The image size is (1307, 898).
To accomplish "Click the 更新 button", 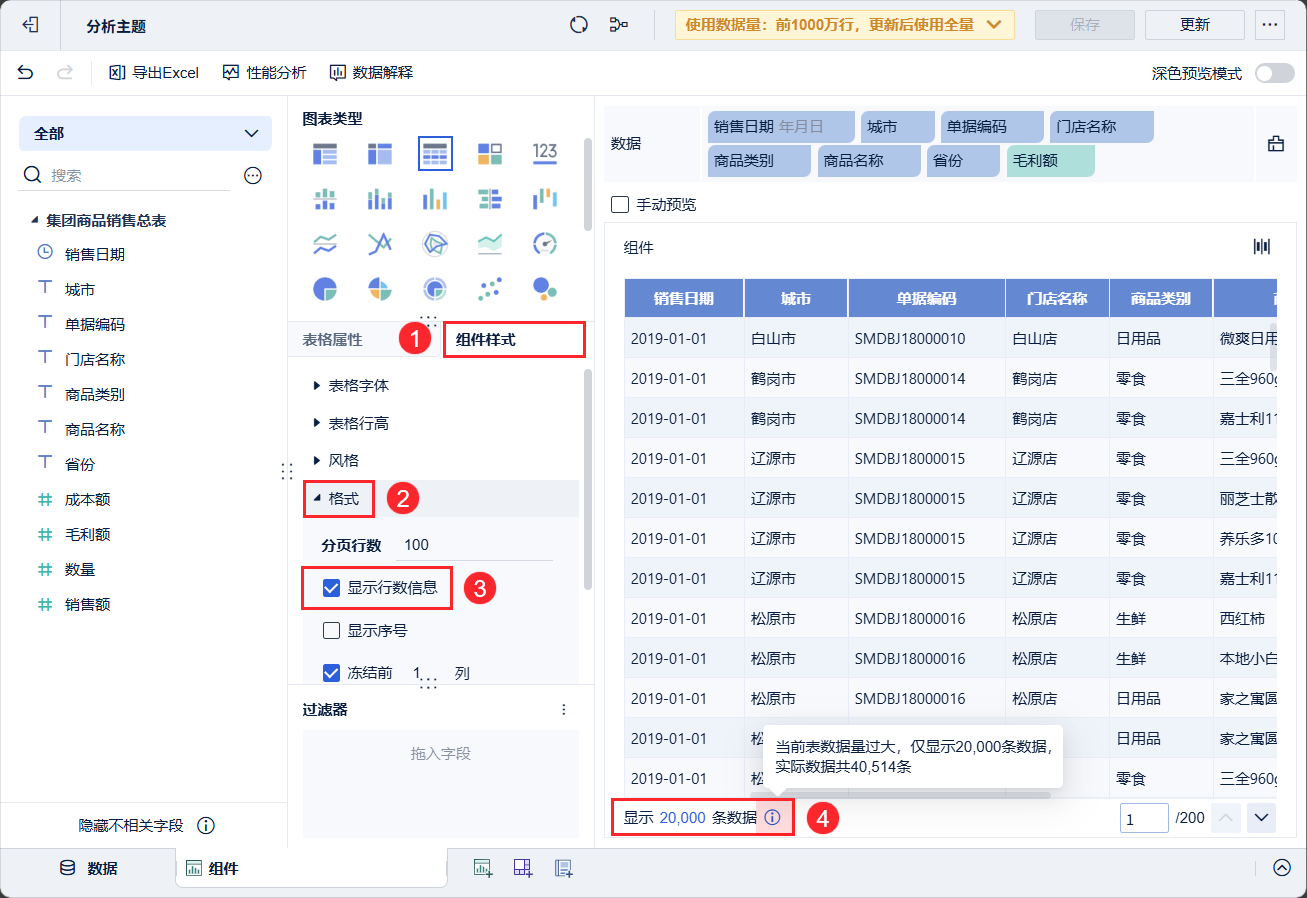I will coord(1195,25).
